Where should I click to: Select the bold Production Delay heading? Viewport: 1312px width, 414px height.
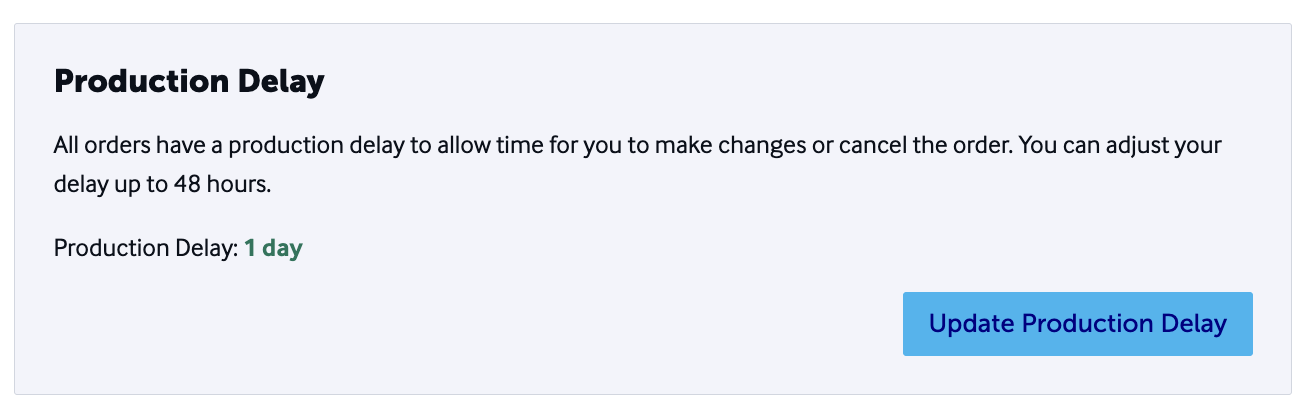point(189,82)
